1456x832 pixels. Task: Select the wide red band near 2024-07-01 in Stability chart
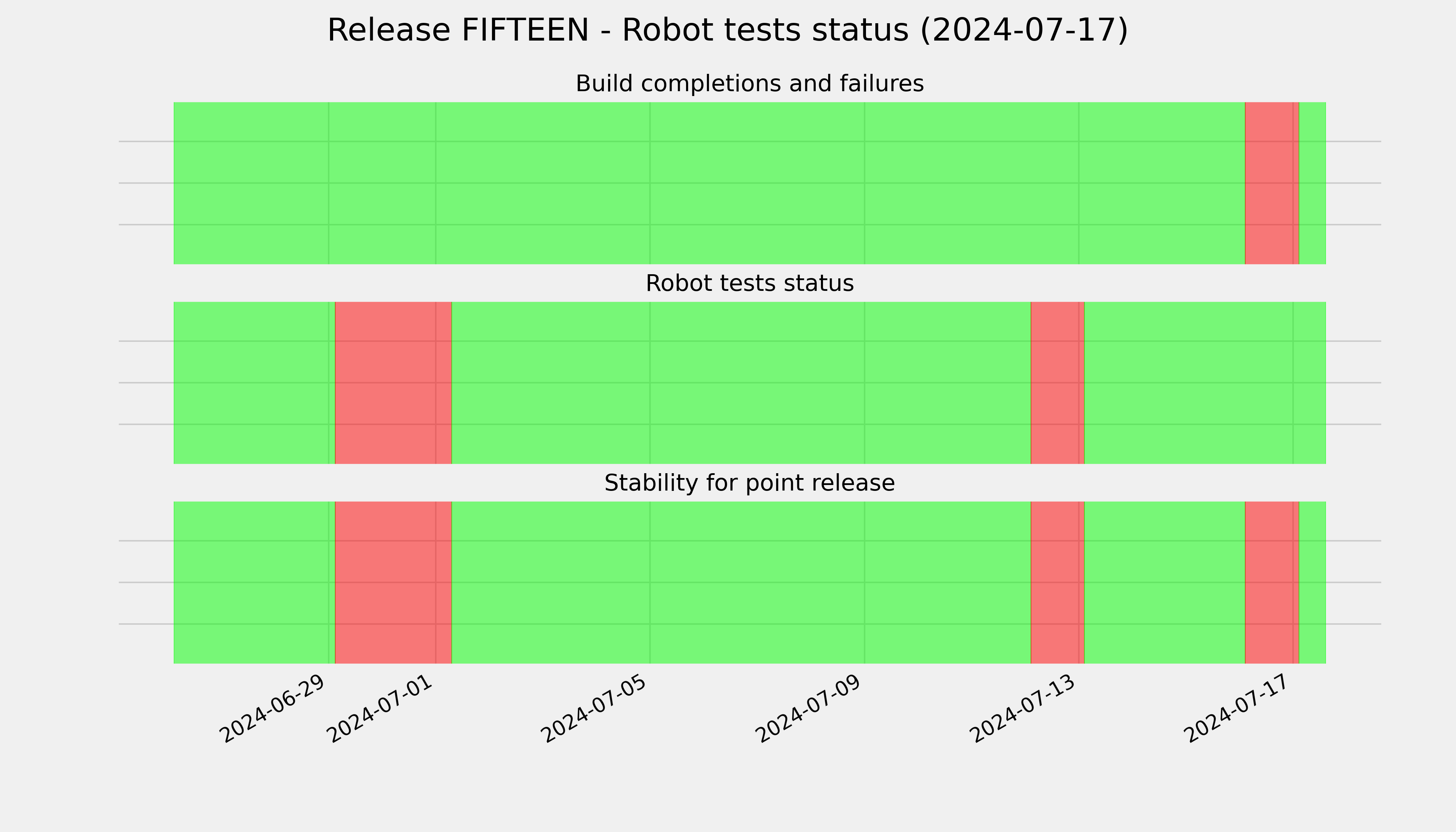tap(393, 582)
